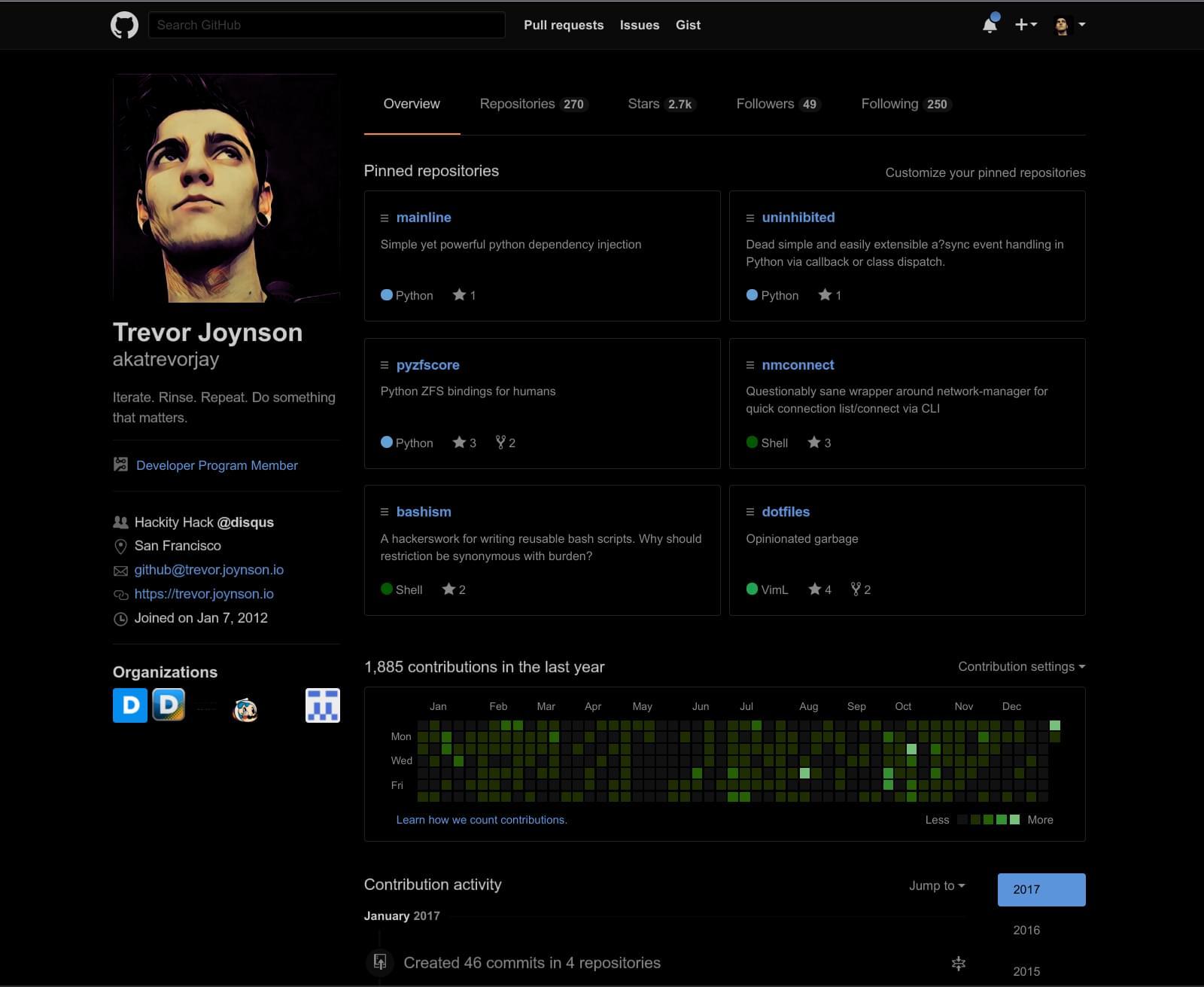Click the star count on pyzfscore
Image resolution: width=1204 pixels, height=987 pixels.
[464, 443]
